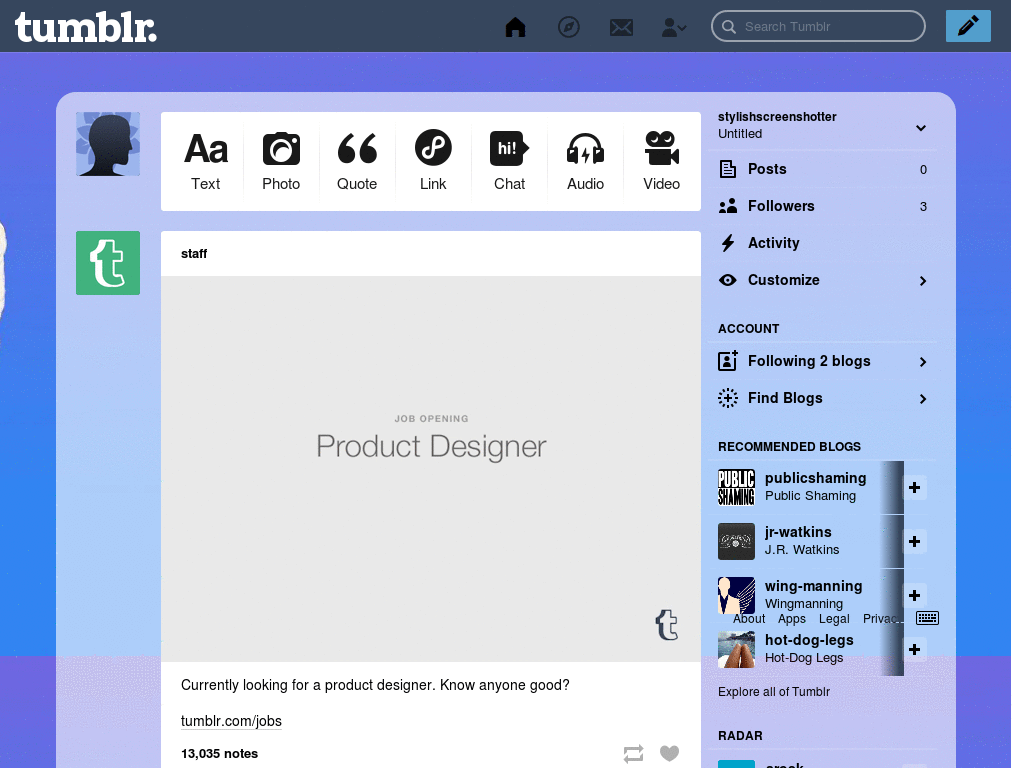Open the wing-manning blog name
This screenshot has height=768, width=1024.
[813, 586]
